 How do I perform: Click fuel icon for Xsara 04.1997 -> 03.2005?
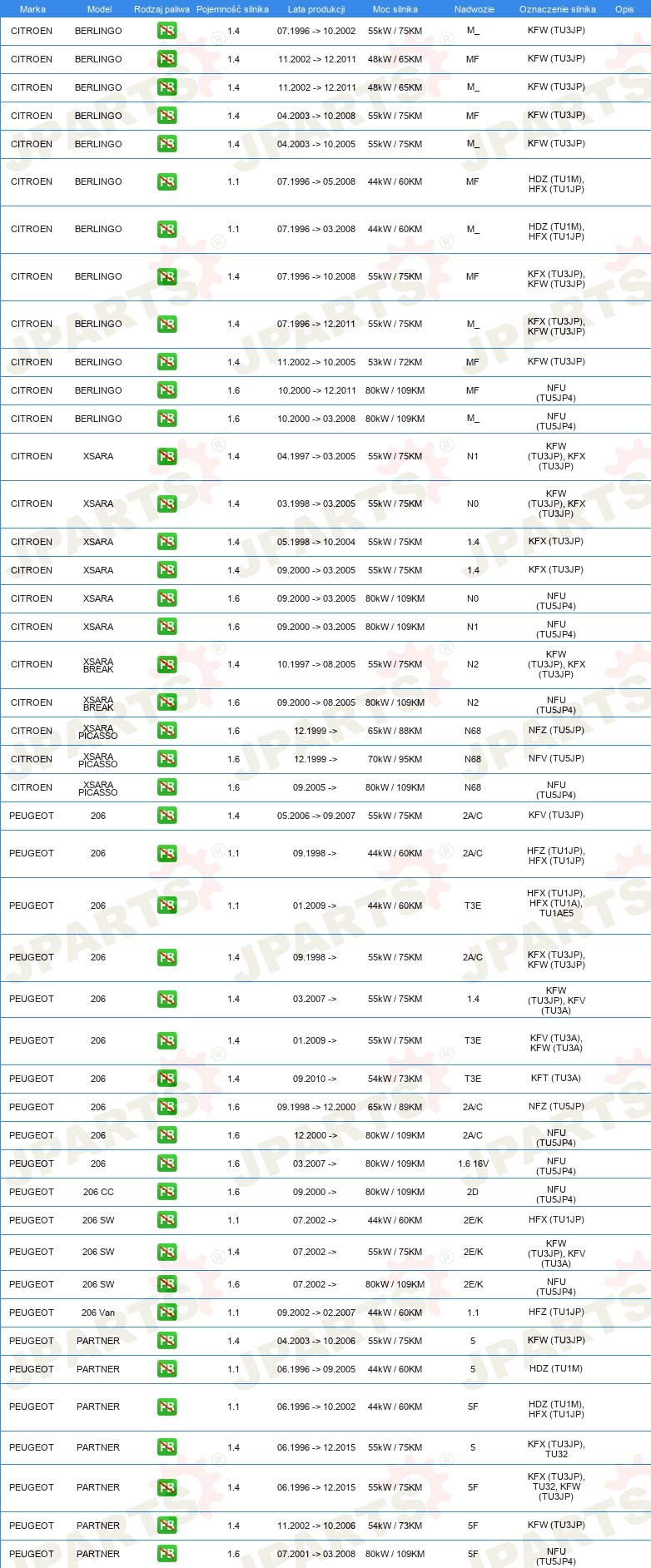click(166, 456)
